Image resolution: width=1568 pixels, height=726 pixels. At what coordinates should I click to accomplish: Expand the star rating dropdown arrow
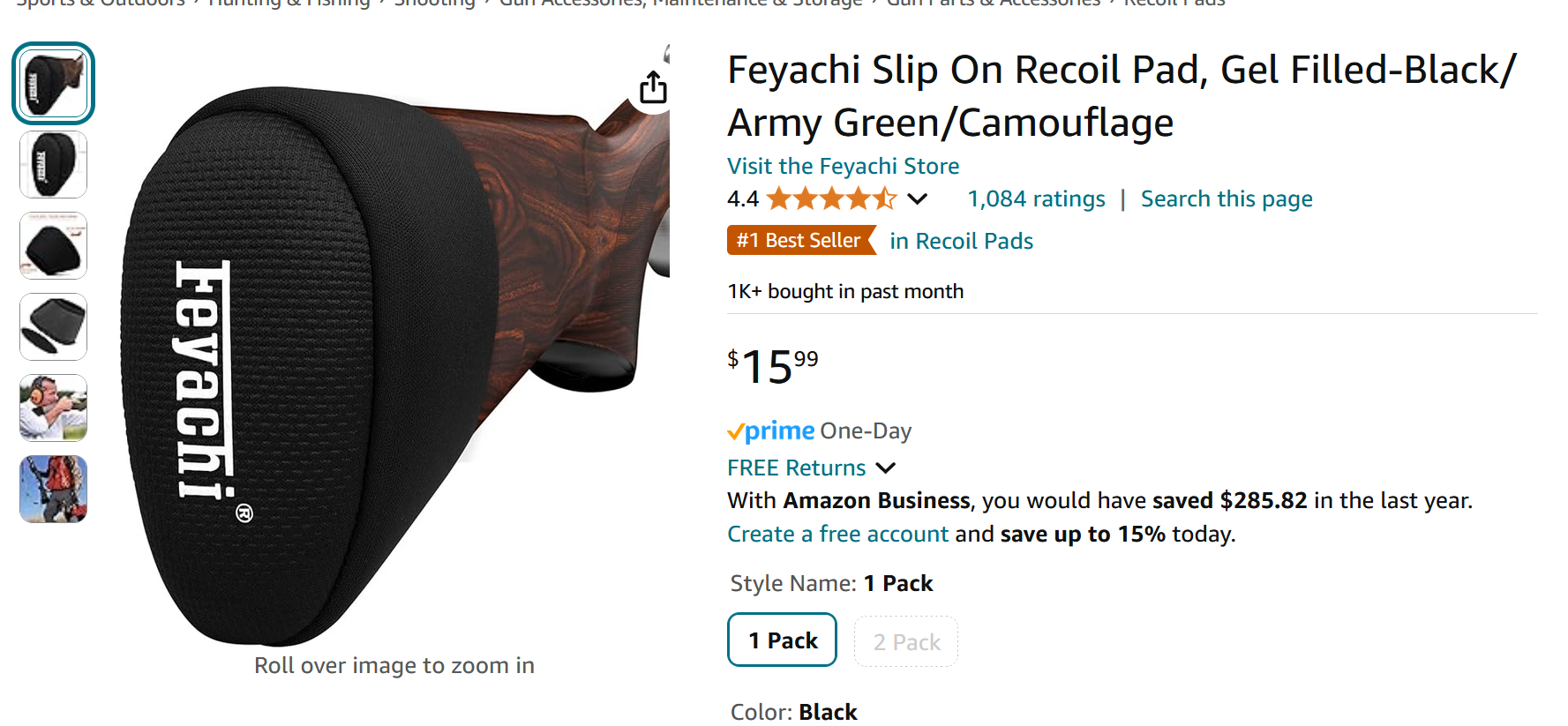(918, 199)
